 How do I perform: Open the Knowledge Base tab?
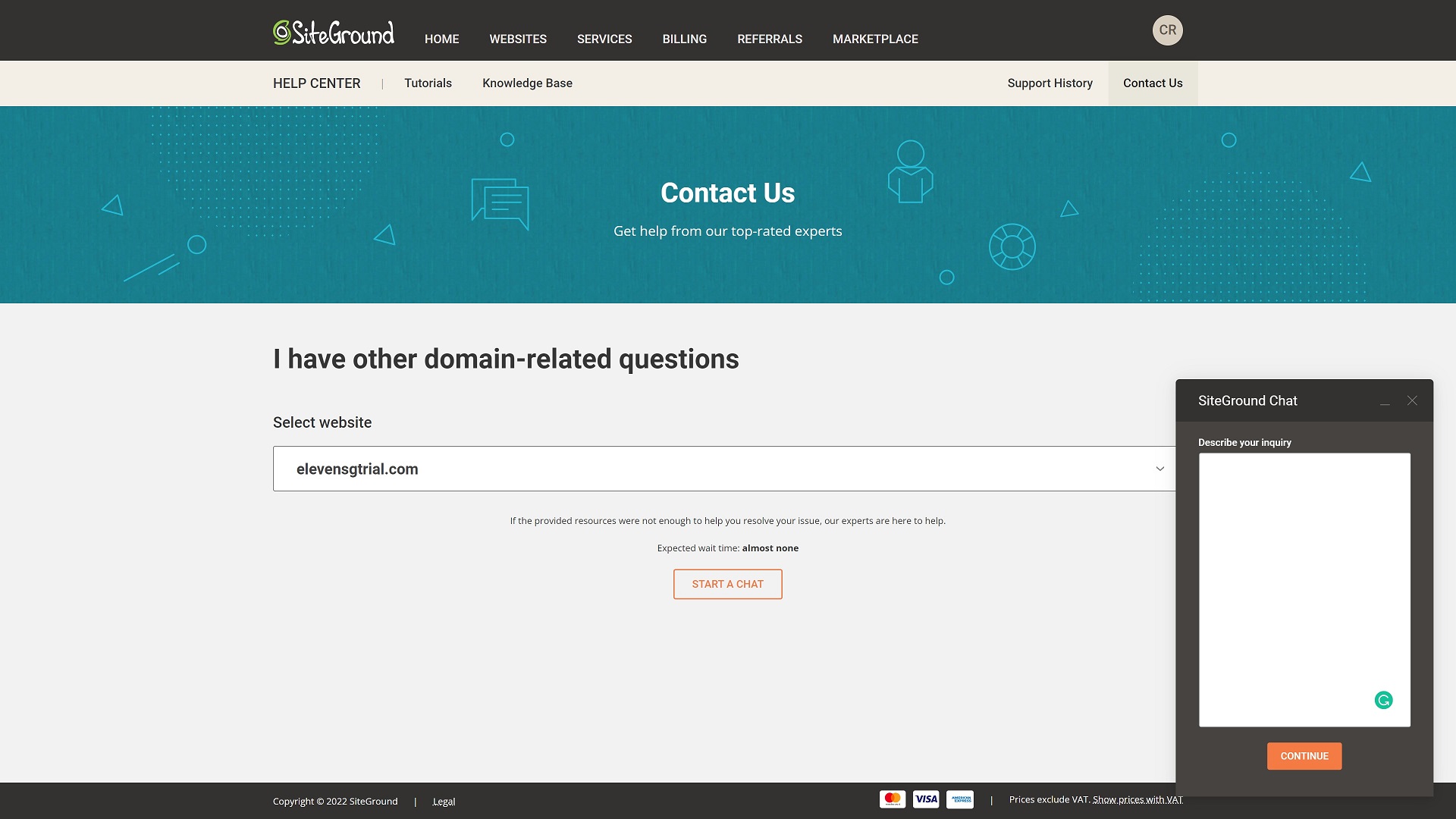point(527,83)
